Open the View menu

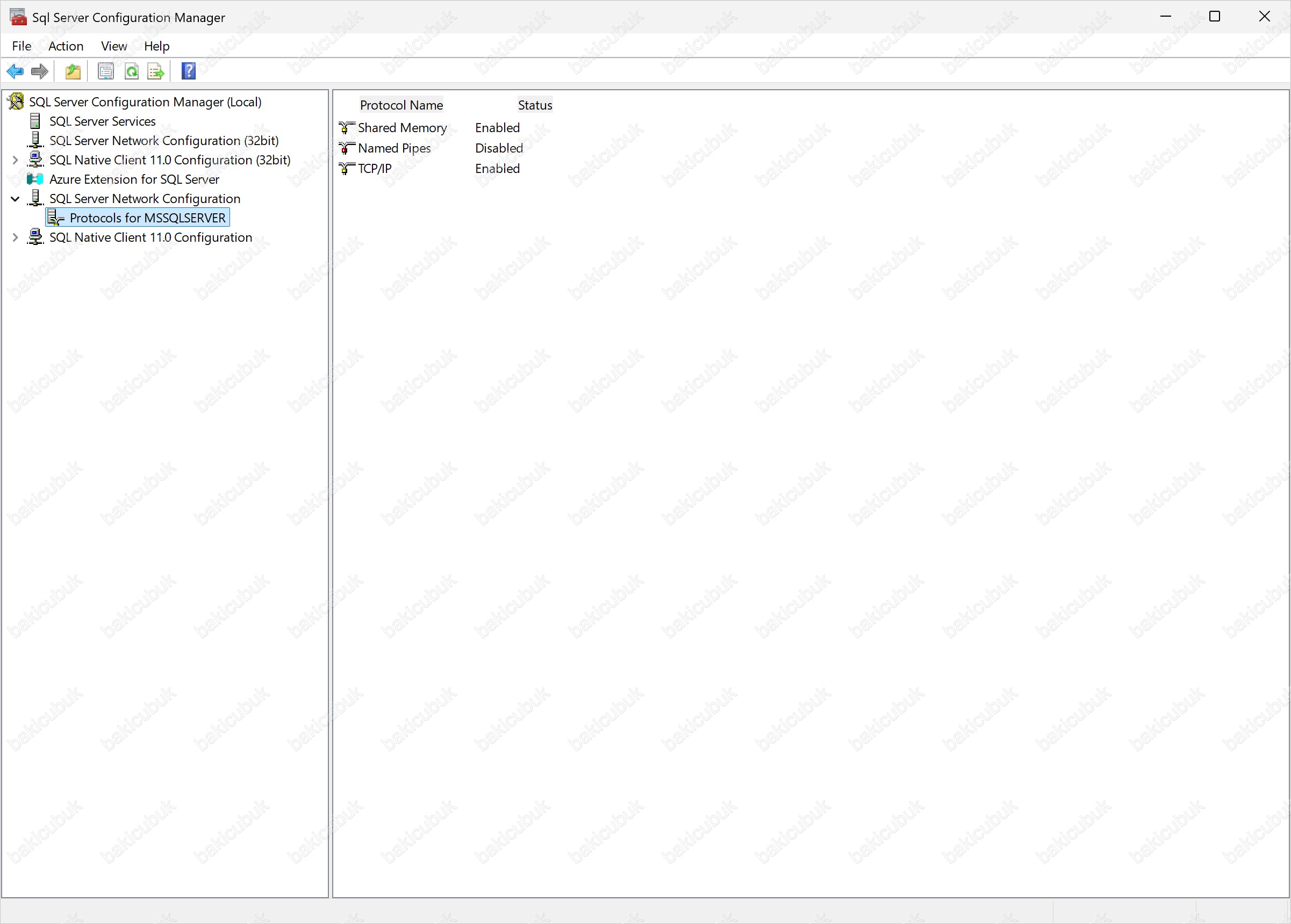[x=113, y=46]
